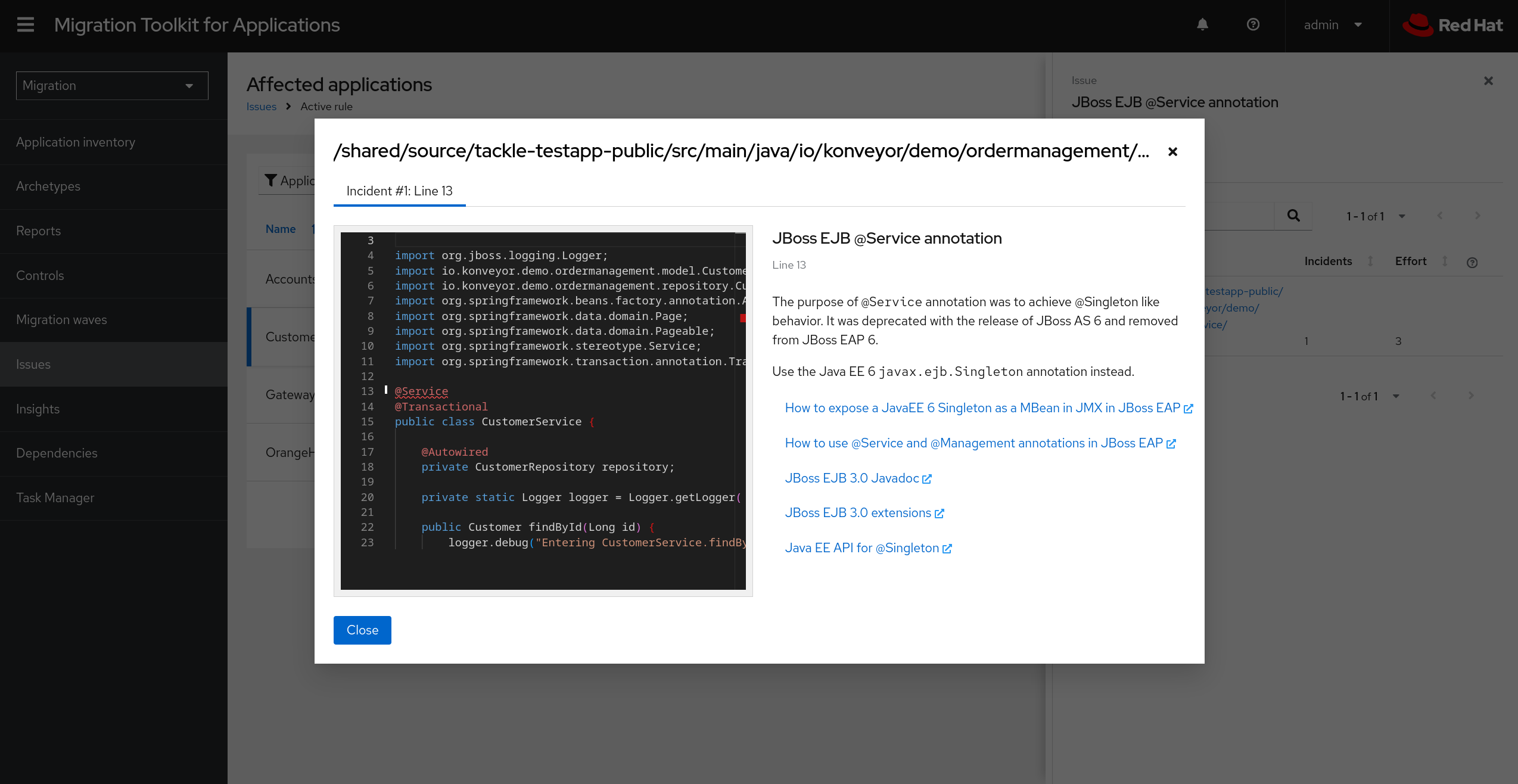Sort by Effort column icon
The width and height of the screenshot is (1518, 784).
tap(1445, 262)
